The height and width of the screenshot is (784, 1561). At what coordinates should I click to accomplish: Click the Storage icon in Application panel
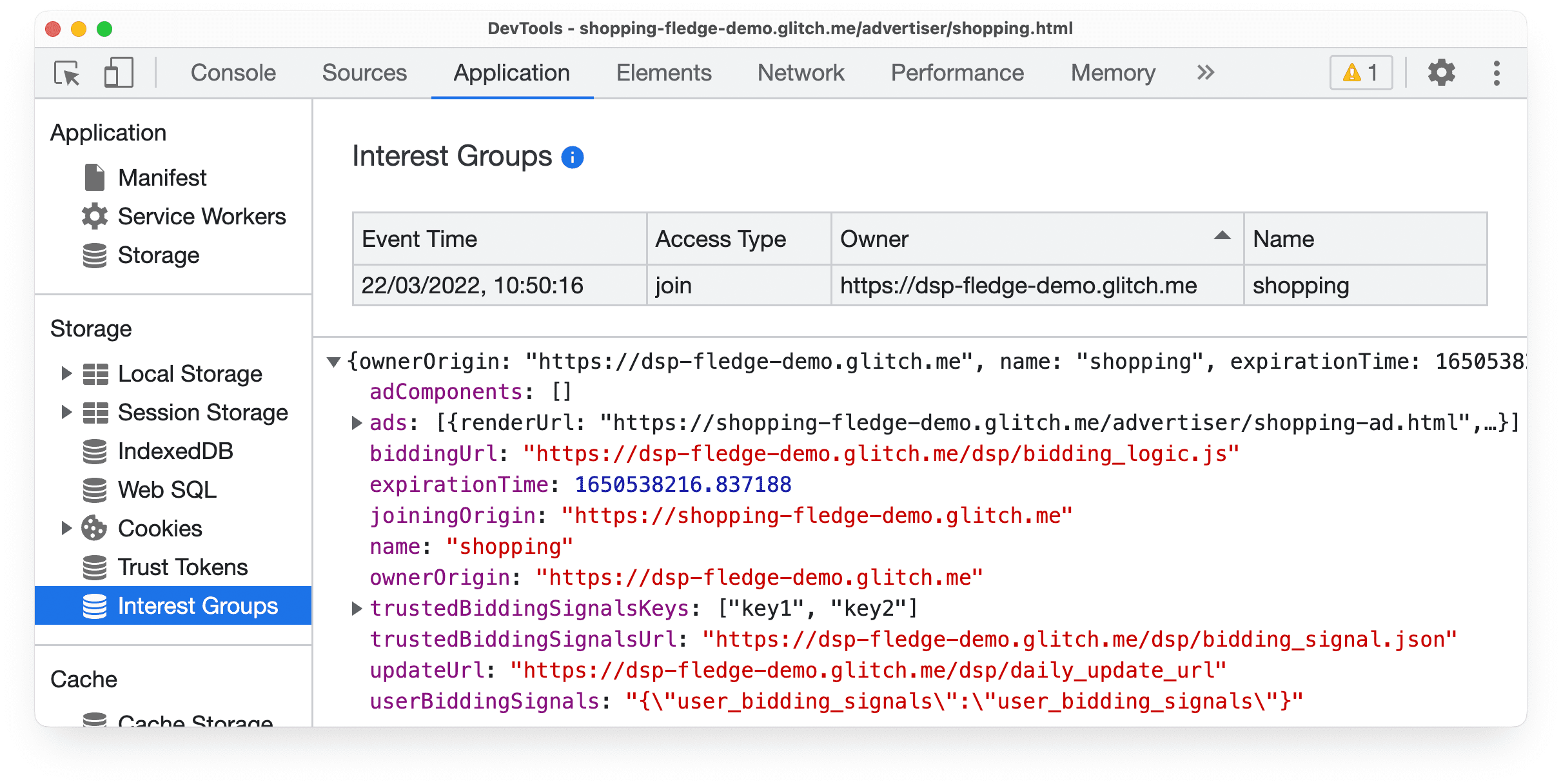(x=95, y=253)
